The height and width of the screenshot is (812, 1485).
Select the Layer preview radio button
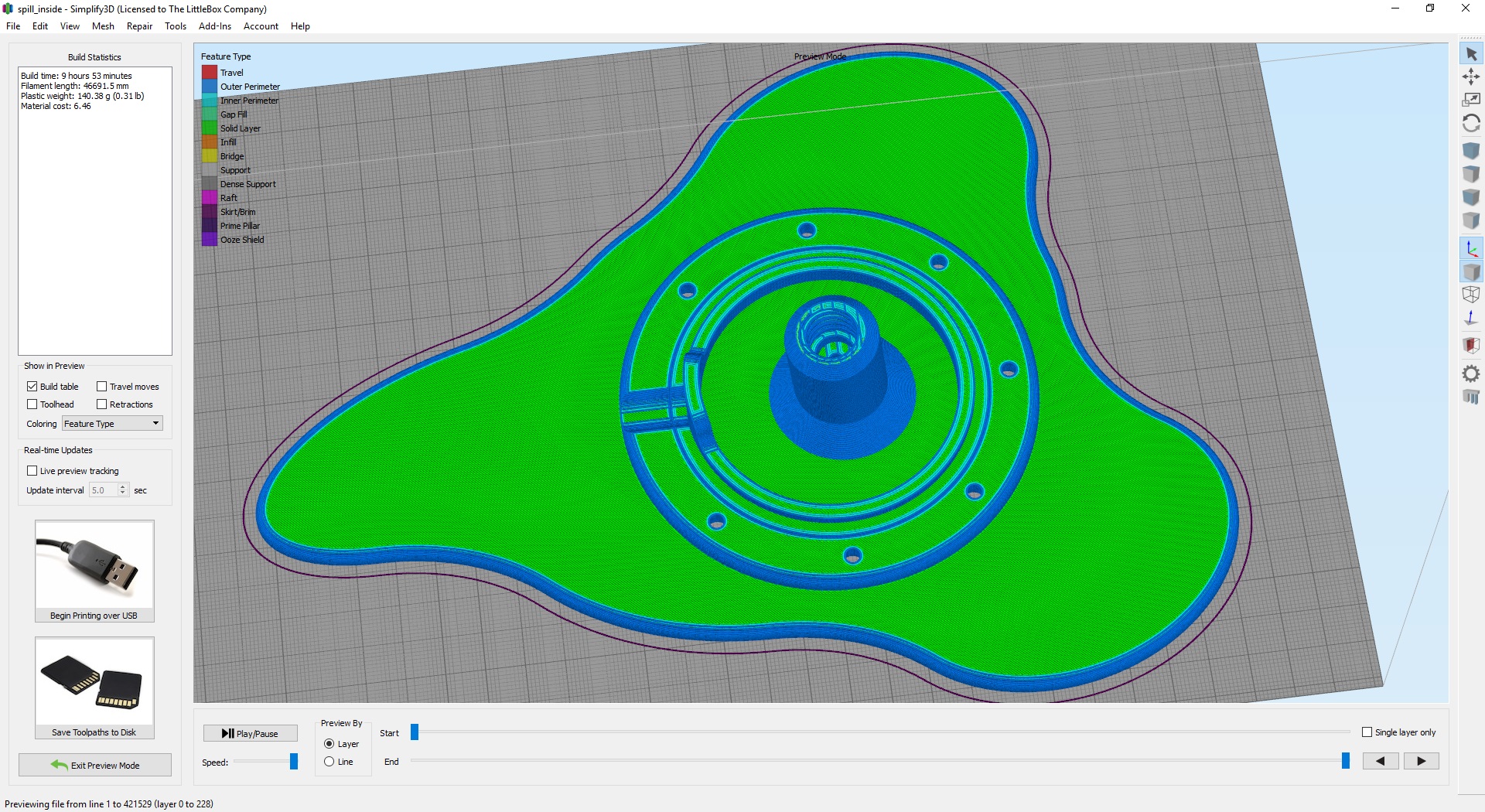click(329, 743)
